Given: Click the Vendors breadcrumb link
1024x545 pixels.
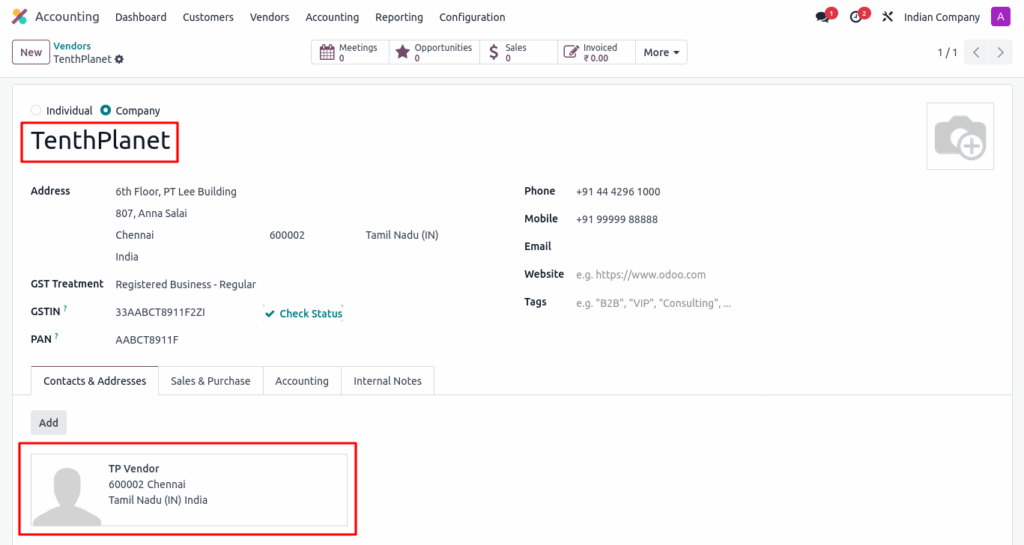Looking at the screenshot, I should coord(72,46).
